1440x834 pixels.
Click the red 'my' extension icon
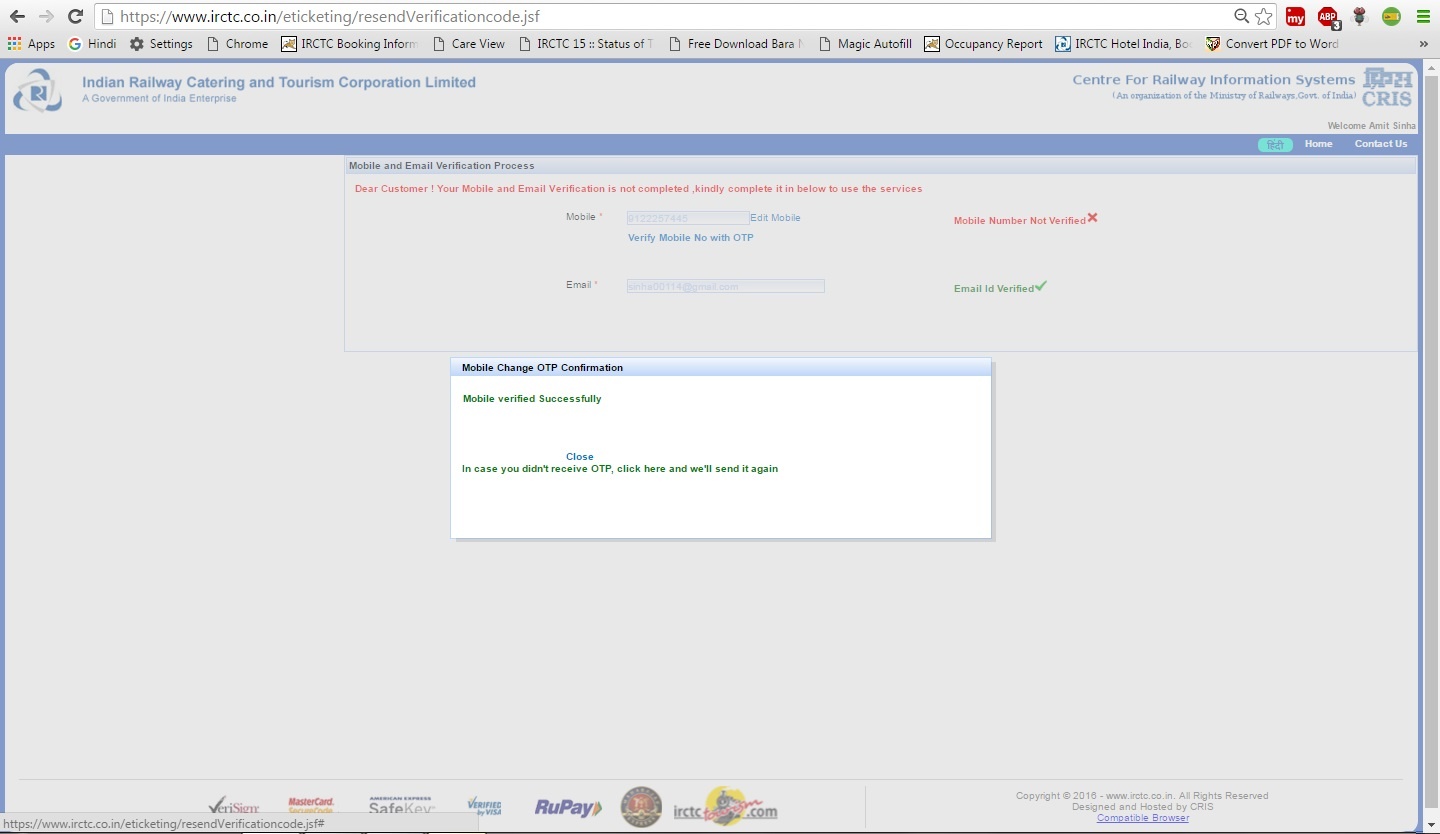(x=1296, y=17)
